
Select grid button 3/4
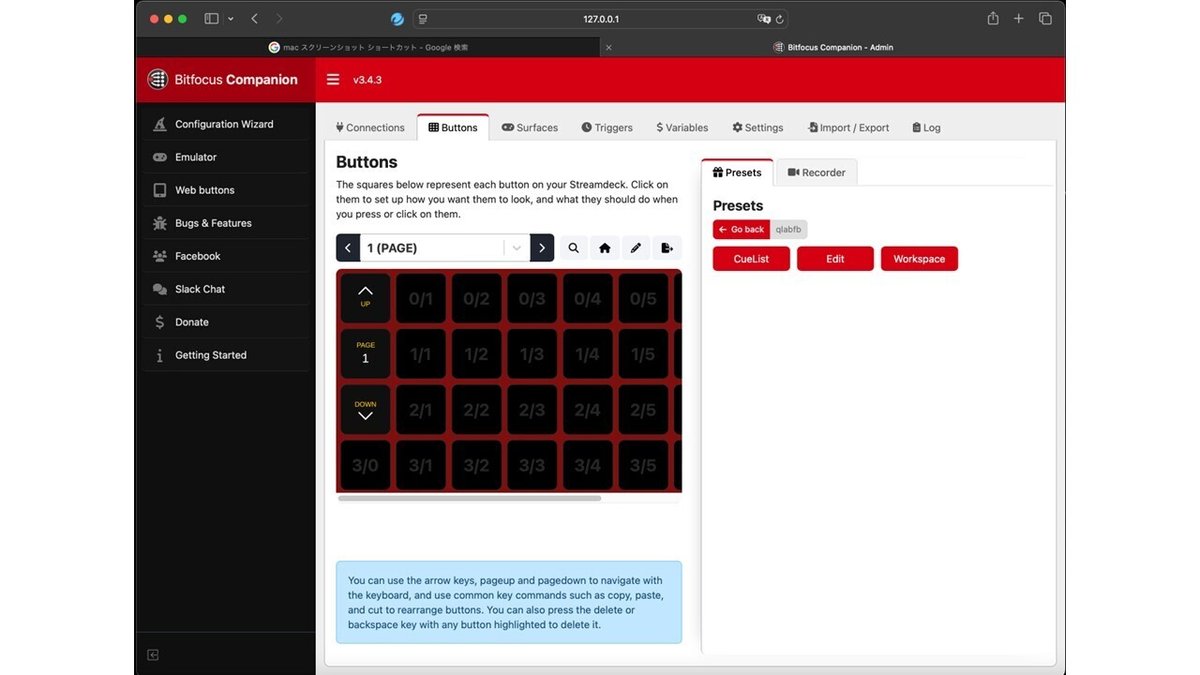click(x=588, y=465)
